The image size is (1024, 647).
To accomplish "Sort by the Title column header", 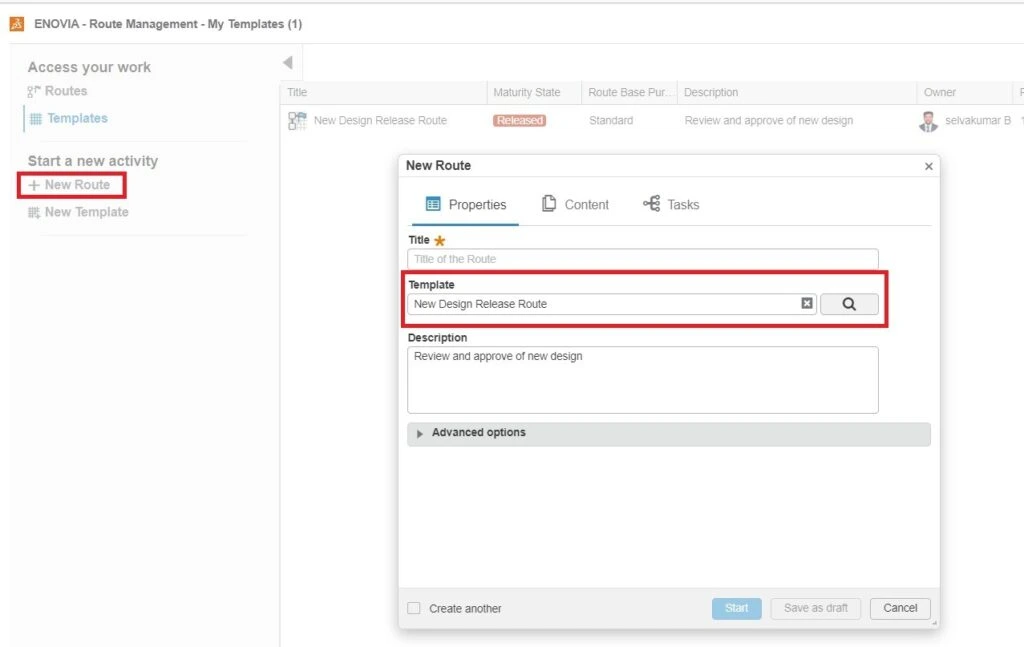I will coord(384,92).
